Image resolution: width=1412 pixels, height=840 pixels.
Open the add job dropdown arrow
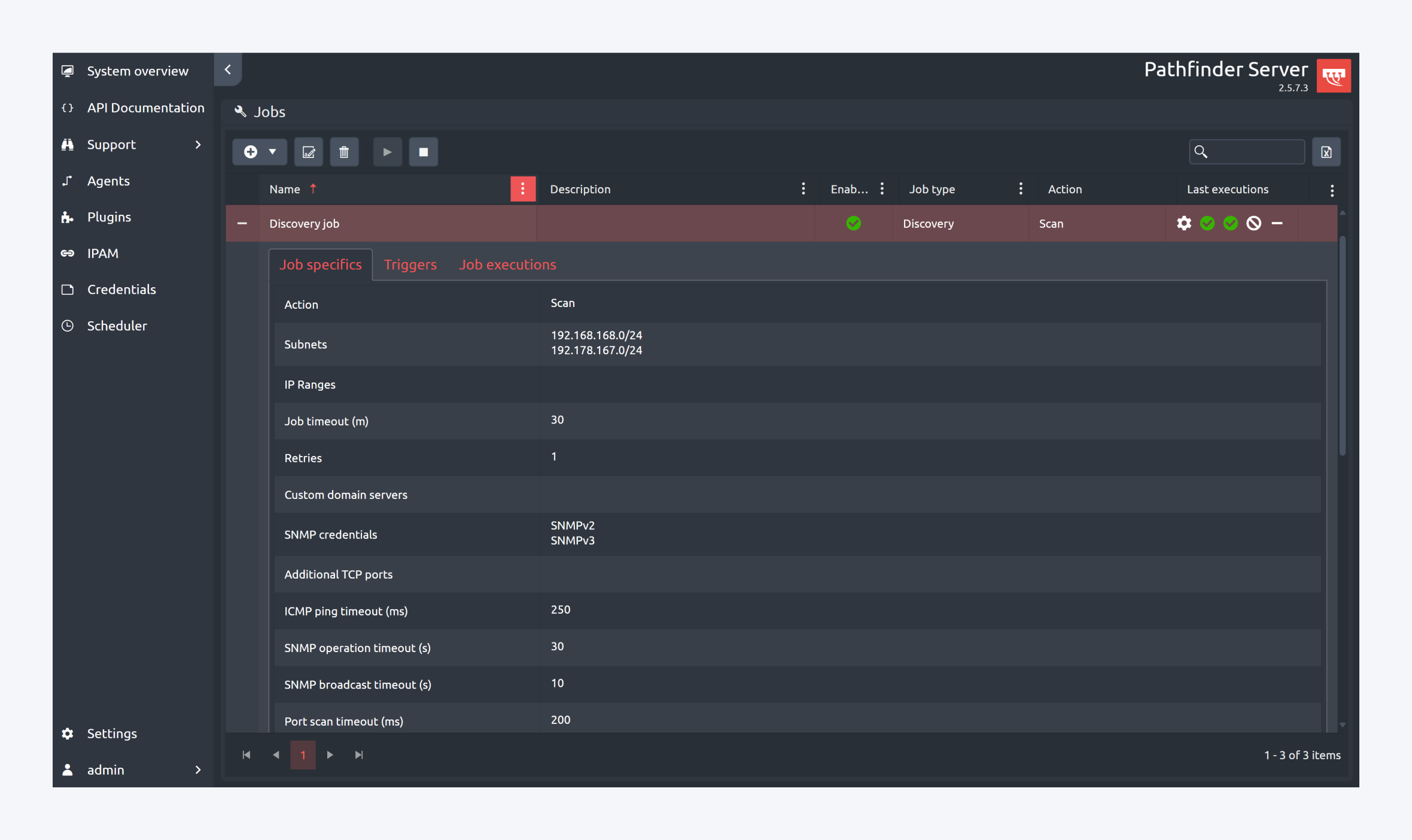pos(273,152)
